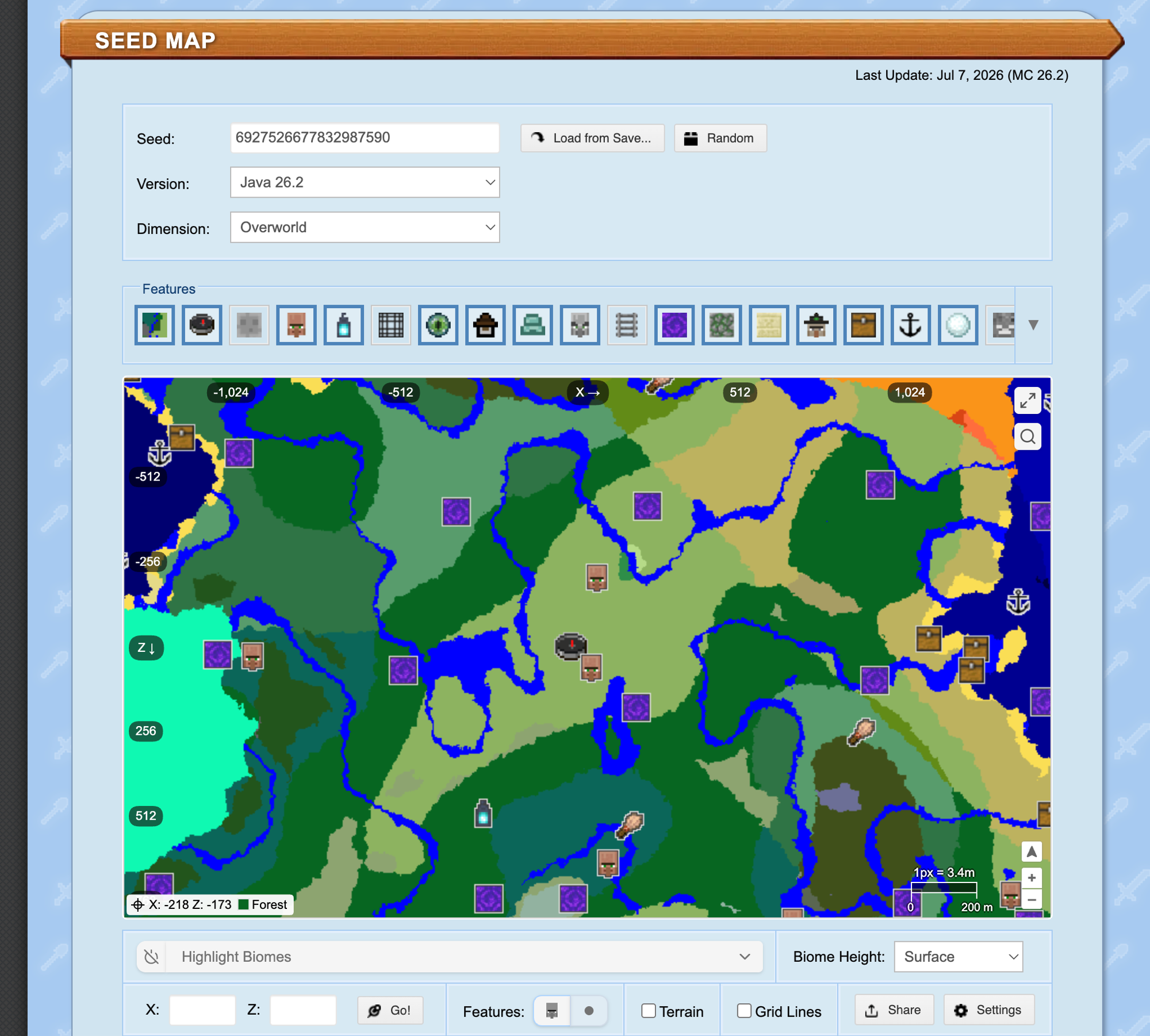The width and height of the screenshot is (1150, 1036).
Task: Enable the Terrain checkbox
Action: pos(649,1011)
